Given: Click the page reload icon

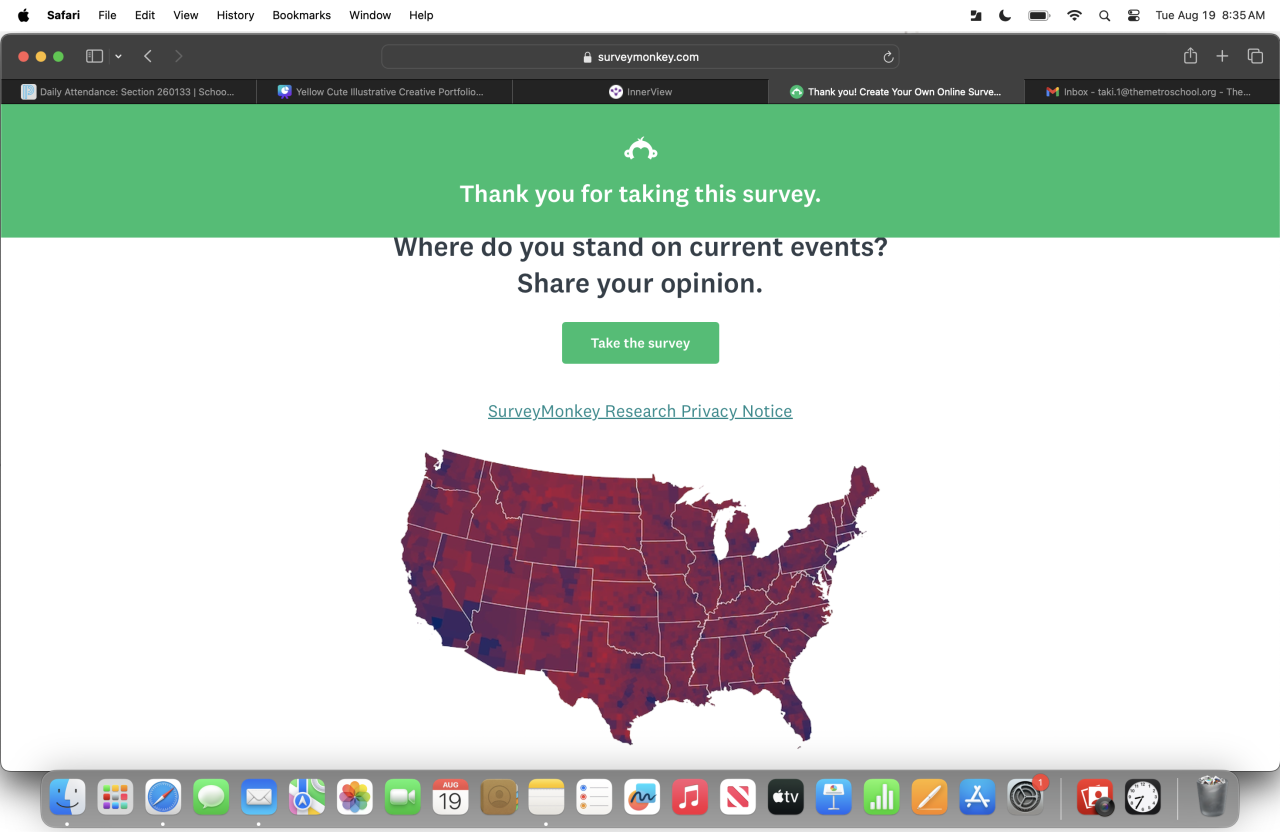Looking at the screenshot, I should tap(888, 57).
